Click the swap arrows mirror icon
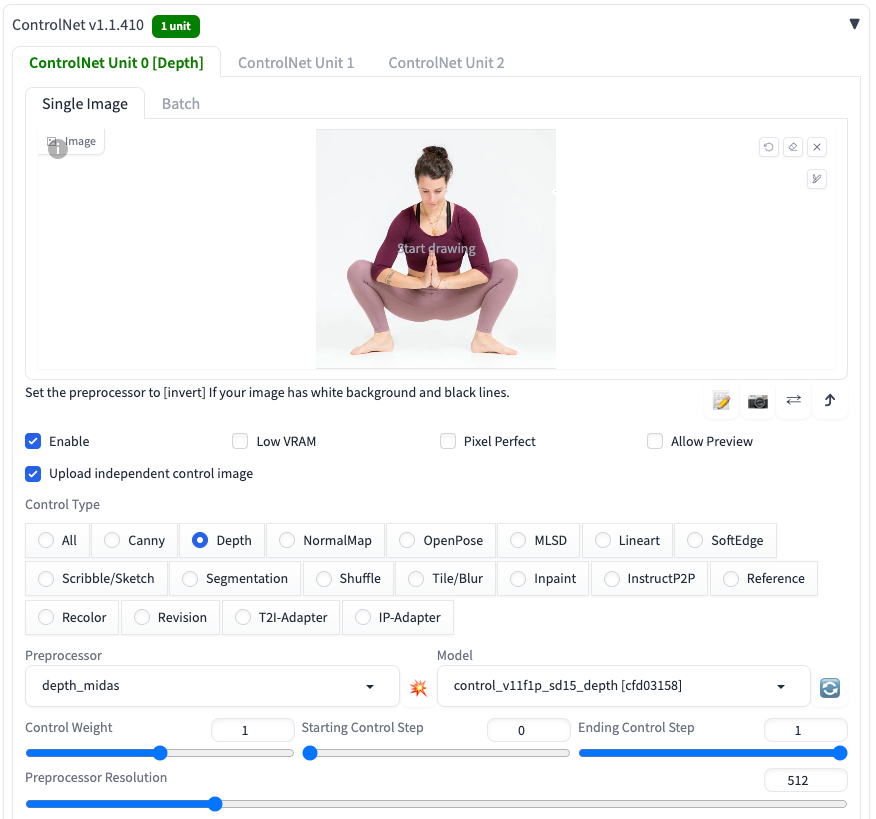 793,400
